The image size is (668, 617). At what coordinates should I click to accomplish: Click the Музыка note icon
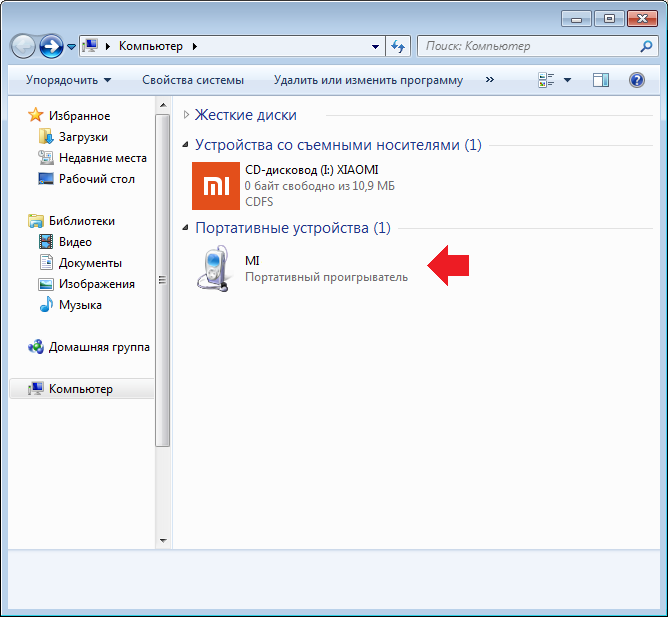click(x=46, y=304)
